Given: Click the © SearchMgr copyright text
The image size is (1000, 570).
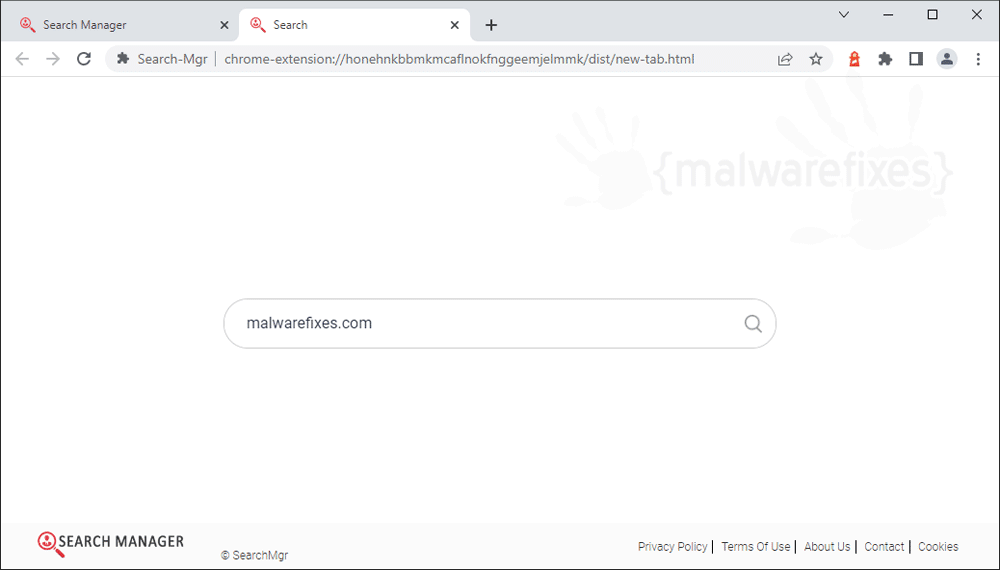Looking at the screenshot, I should point(254,555).
